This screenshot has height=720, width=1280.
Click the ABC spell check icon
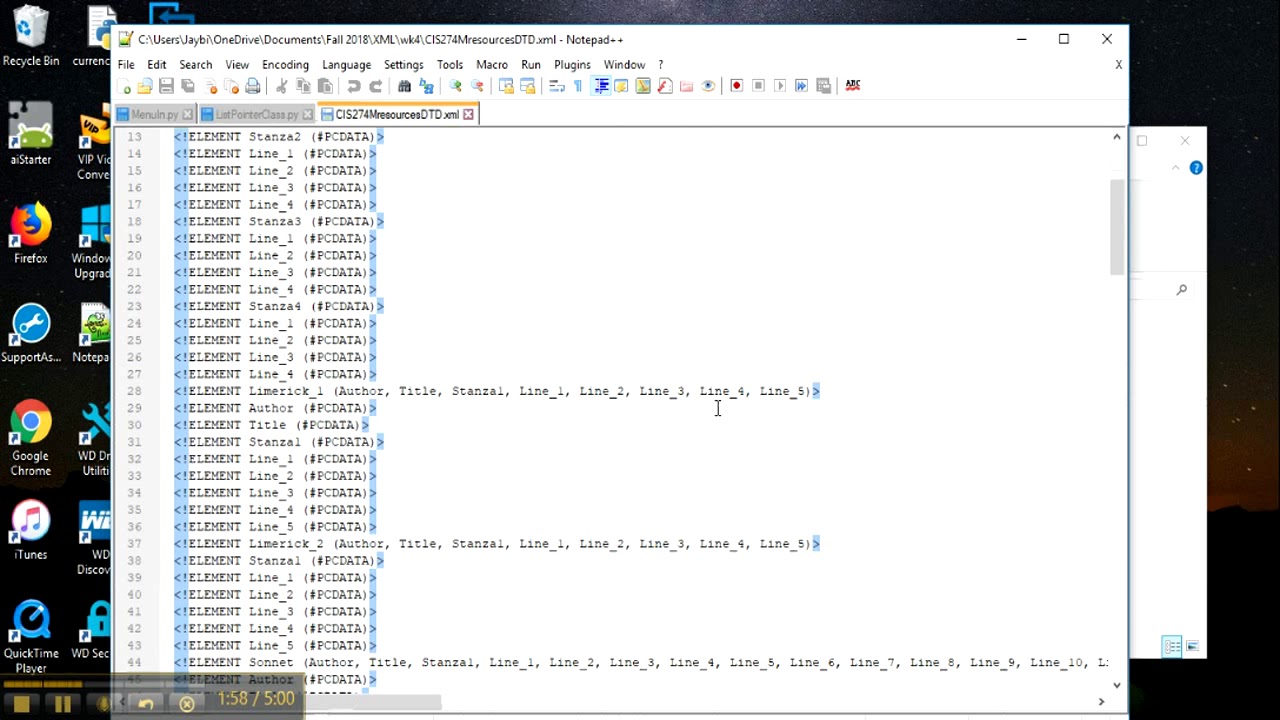point(853,86)
